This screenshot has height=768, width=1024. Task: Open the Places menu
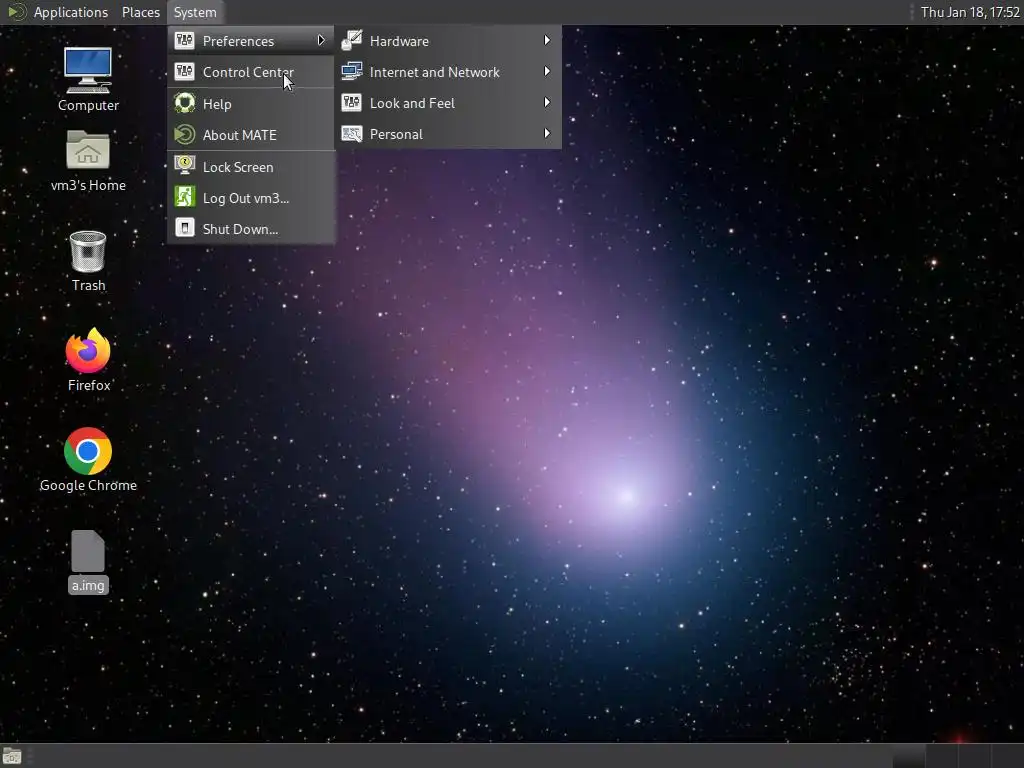click(x=140, y=12)
